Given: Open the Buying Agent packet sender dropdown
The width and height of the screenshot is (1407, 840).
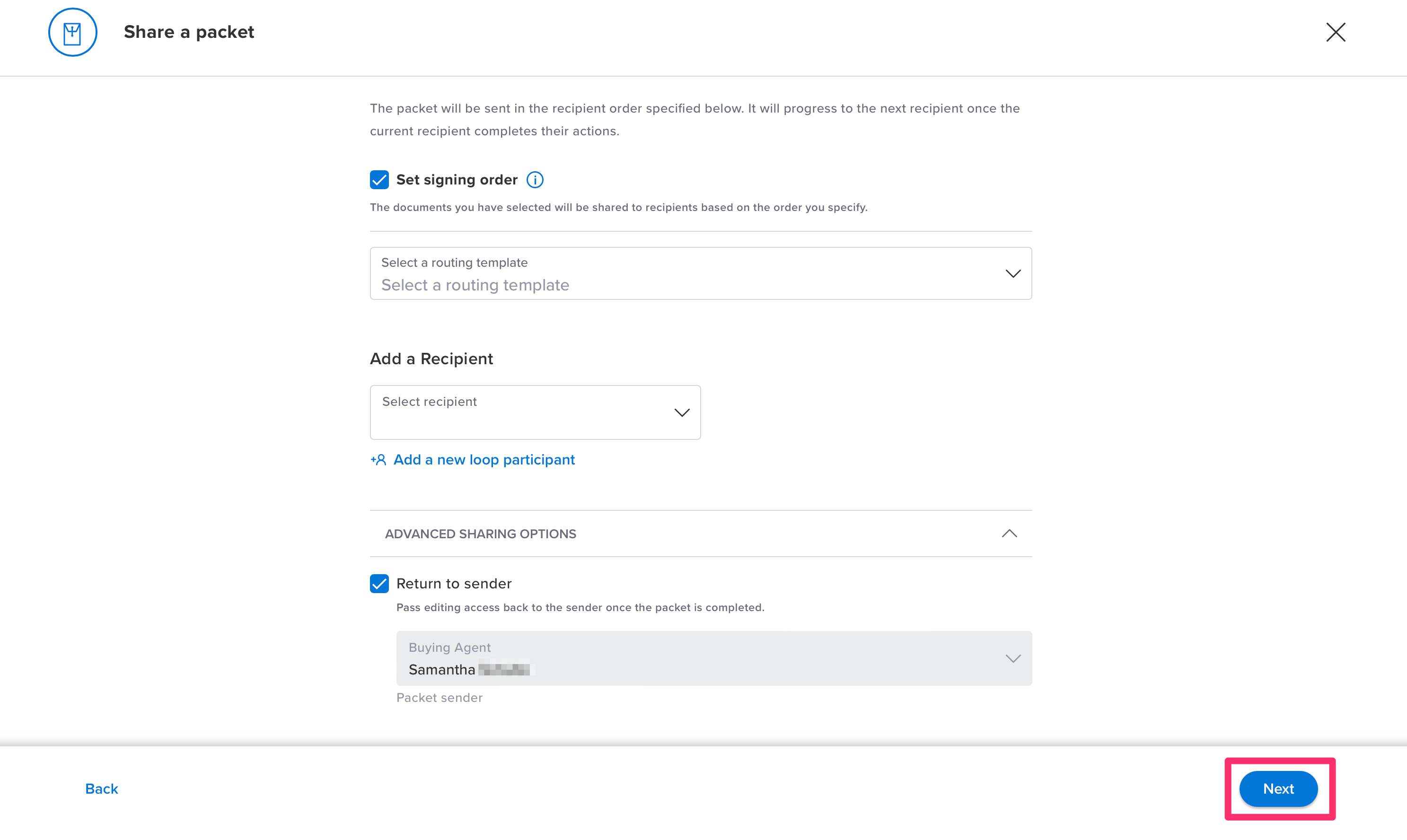Looking at the screenshot, I should point(713,658).
